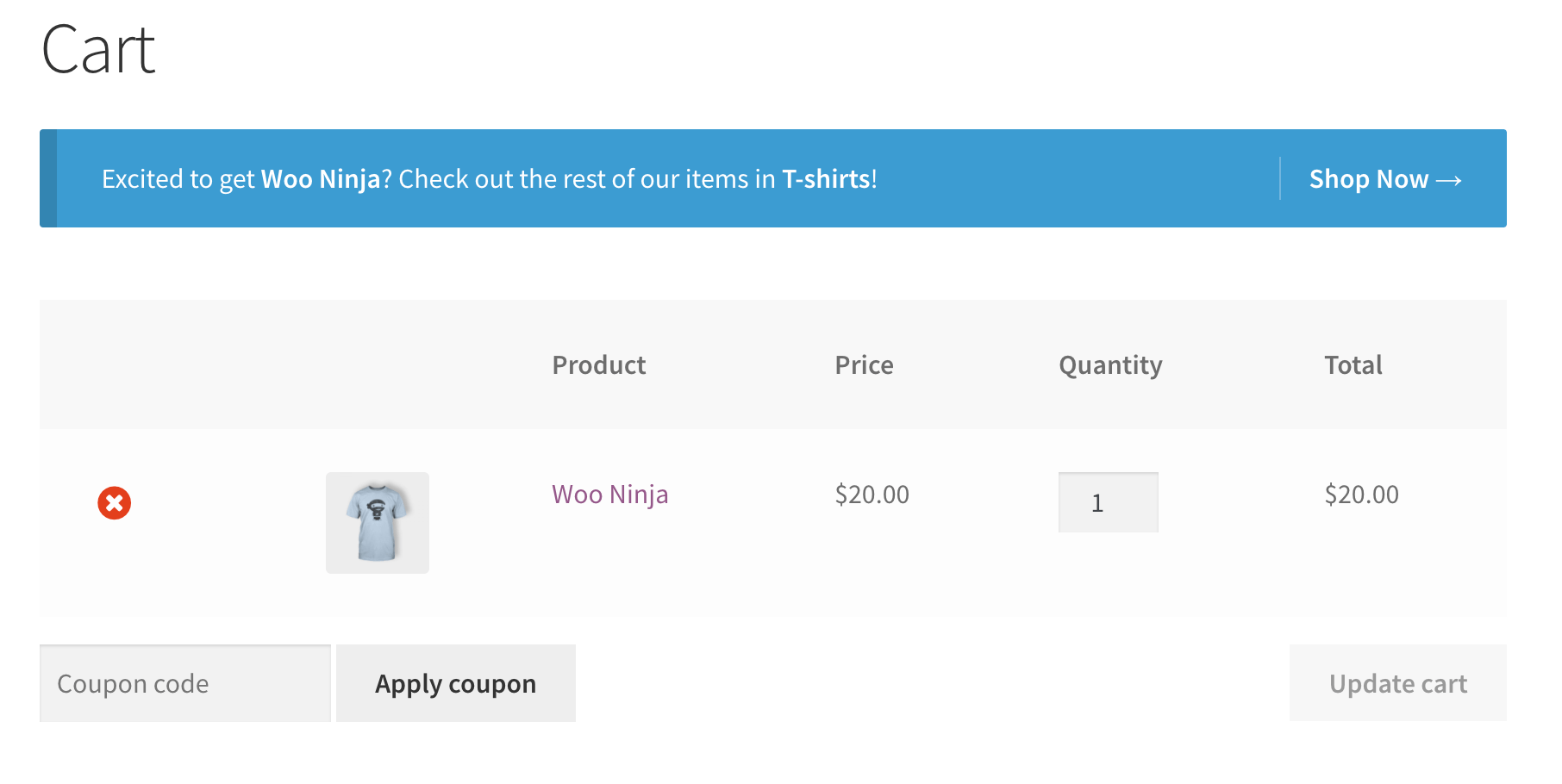Click the Product column header
This screenshot has height=784, width=1562.
pos(598,364)
